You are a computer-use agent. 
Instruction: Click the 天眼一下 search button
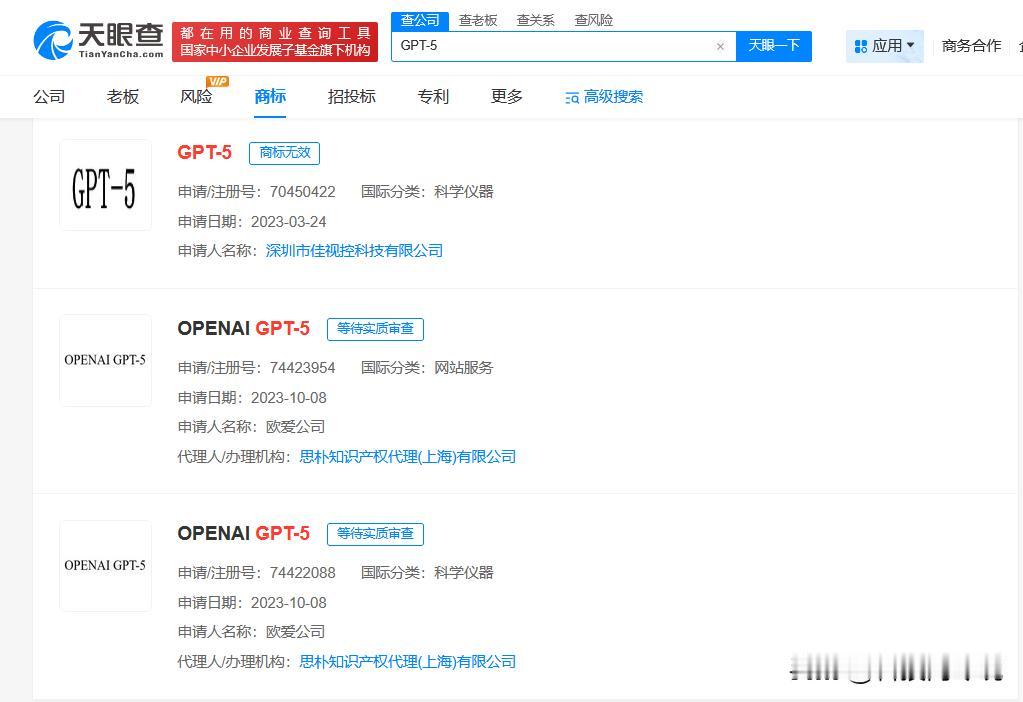tap(774, 46)
